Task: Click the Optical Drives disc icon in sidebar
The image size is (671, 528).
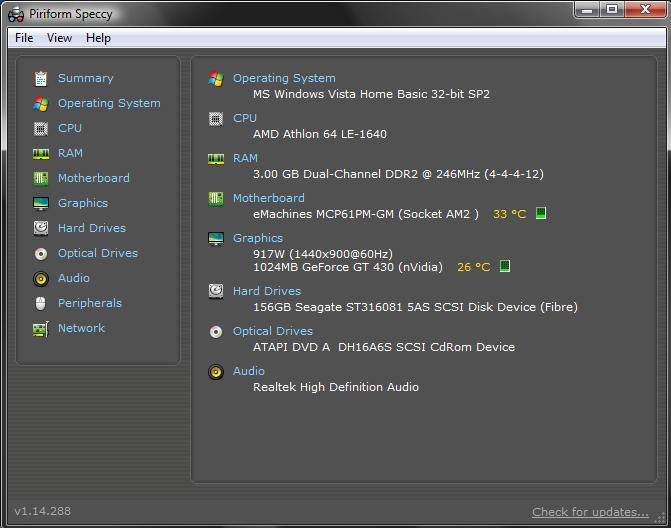Action: click(41, 254)
